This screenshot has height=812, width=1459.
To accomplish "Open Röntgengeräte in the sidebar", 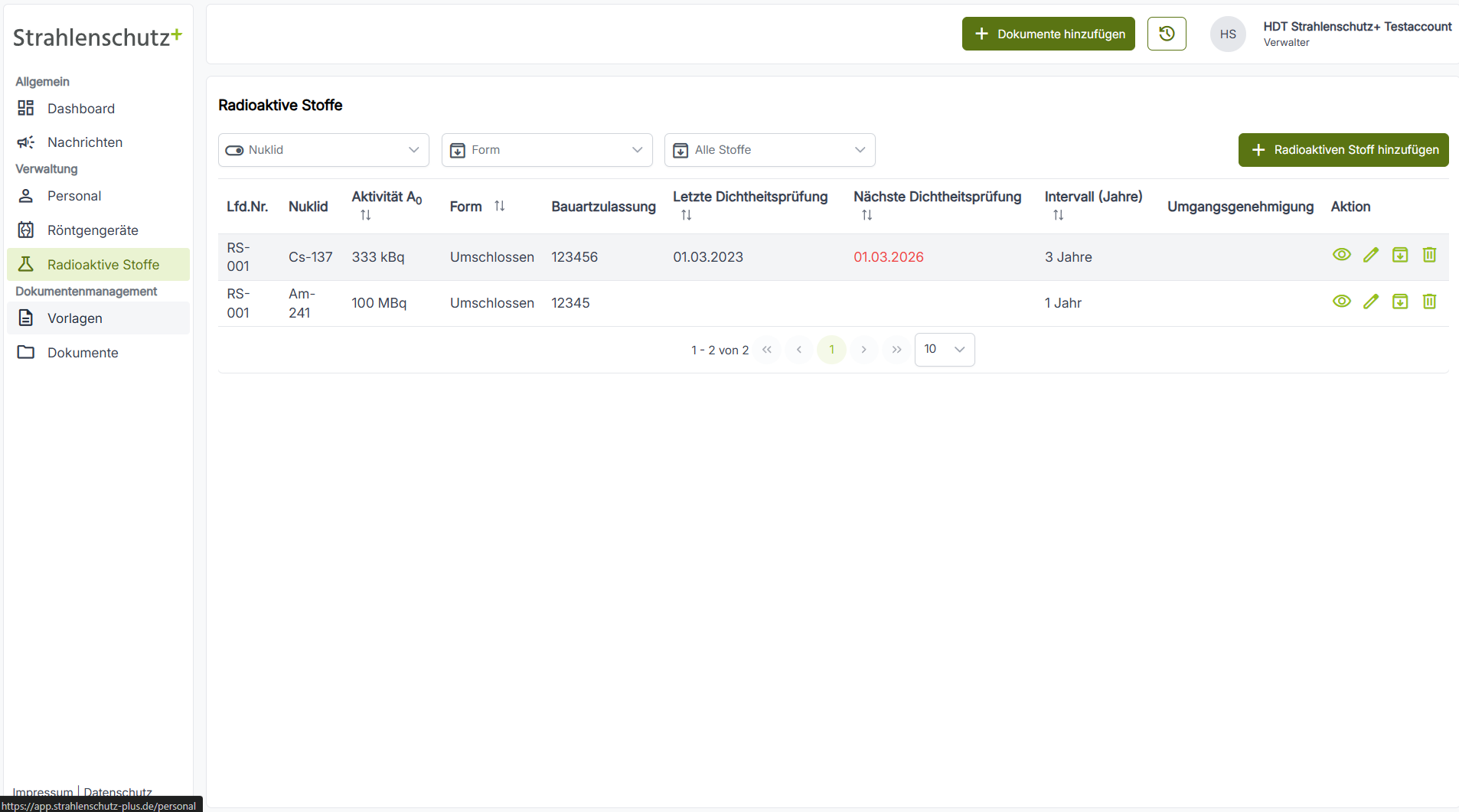I will [x=98, y=230].
